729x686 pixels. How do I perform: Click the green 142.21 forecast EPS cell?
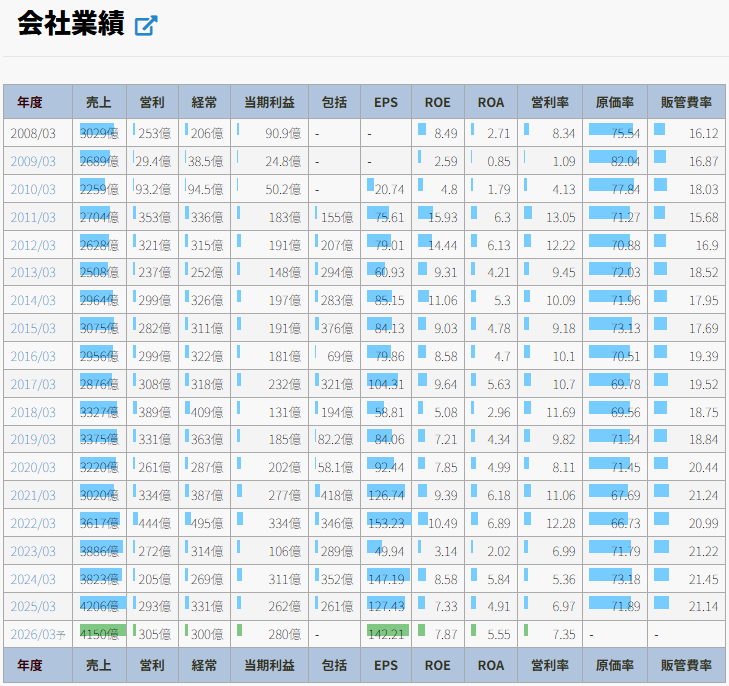[x=386, y=634]
